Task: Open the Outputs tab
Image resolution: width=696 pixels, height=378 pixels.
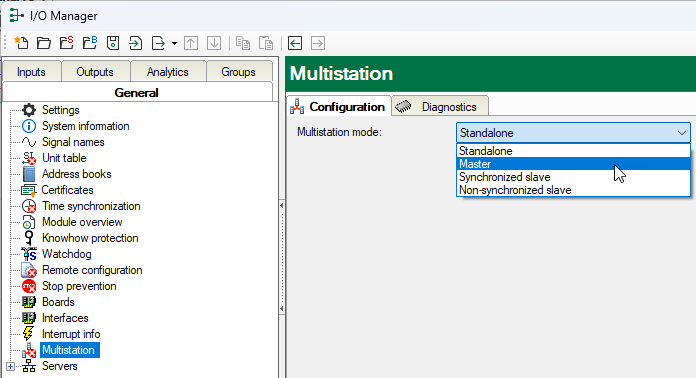Action: tap(95, 72)
